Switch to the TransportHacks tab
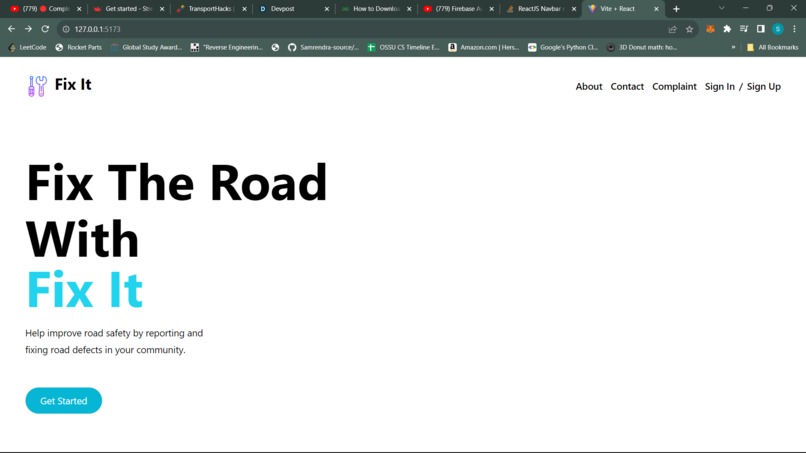This screenshot has height=453, width=806. click(211, 9)
